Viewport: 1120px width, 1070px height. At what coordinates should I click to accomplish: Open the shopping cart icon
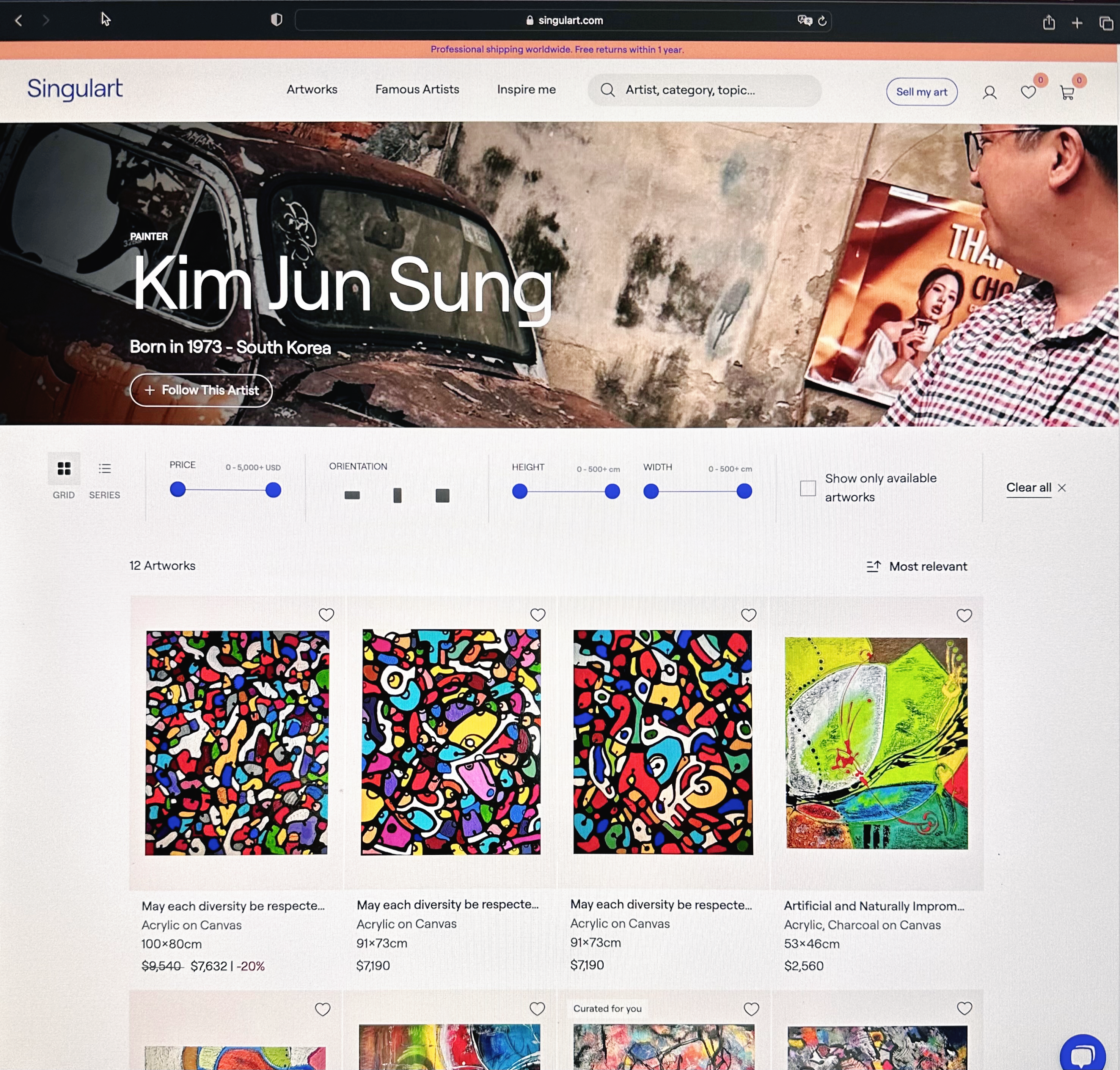point(1067,93)
